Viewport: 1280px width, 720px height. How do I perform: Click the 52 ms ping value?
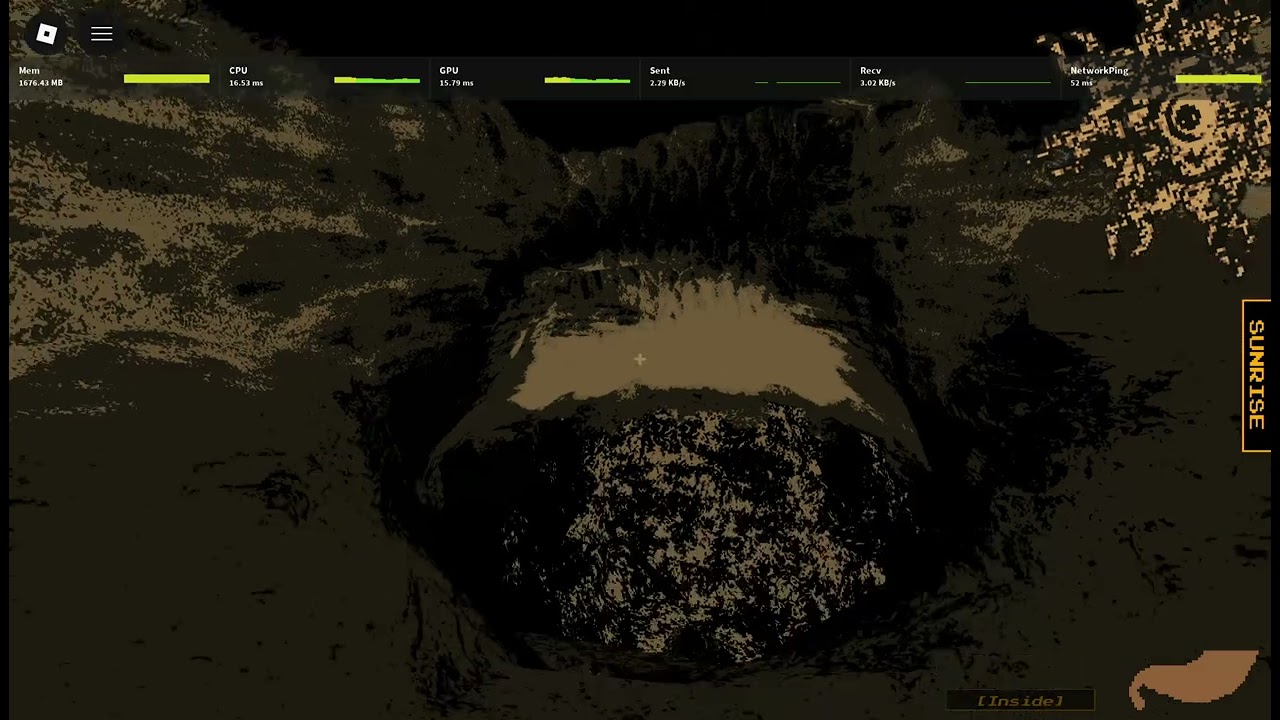click(1082, 83)
